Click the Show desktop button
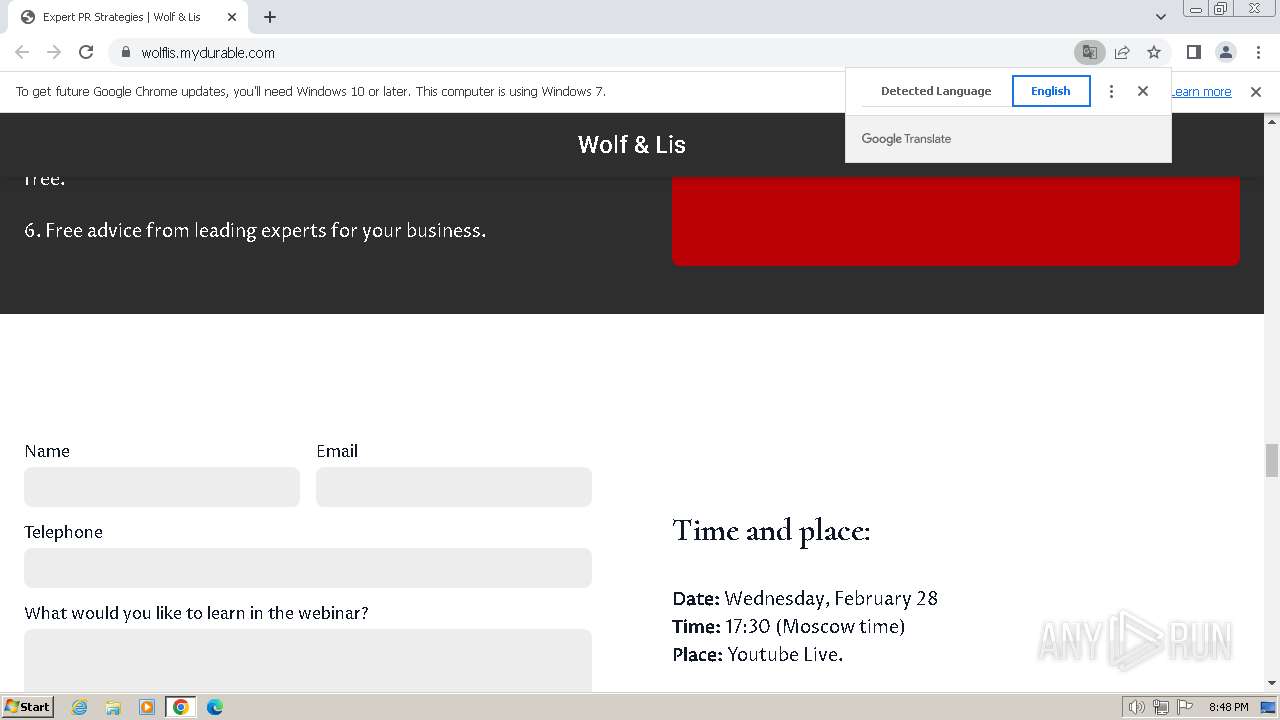 tap(1269, 707)
